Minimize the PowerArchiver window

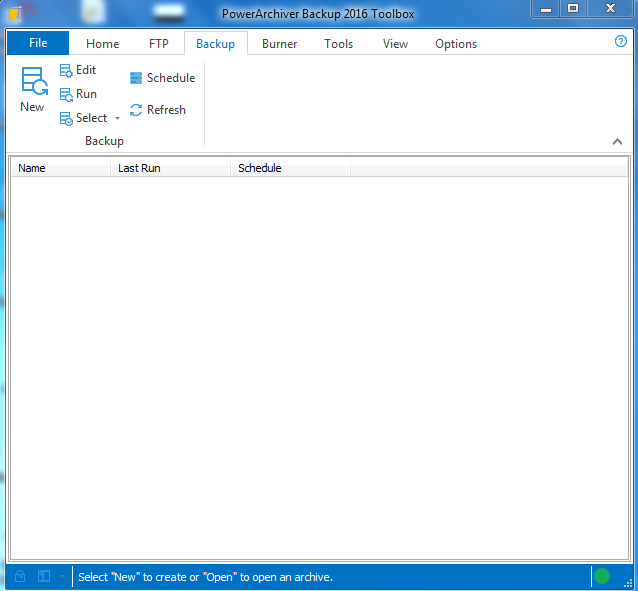click(x=546, y=9)
